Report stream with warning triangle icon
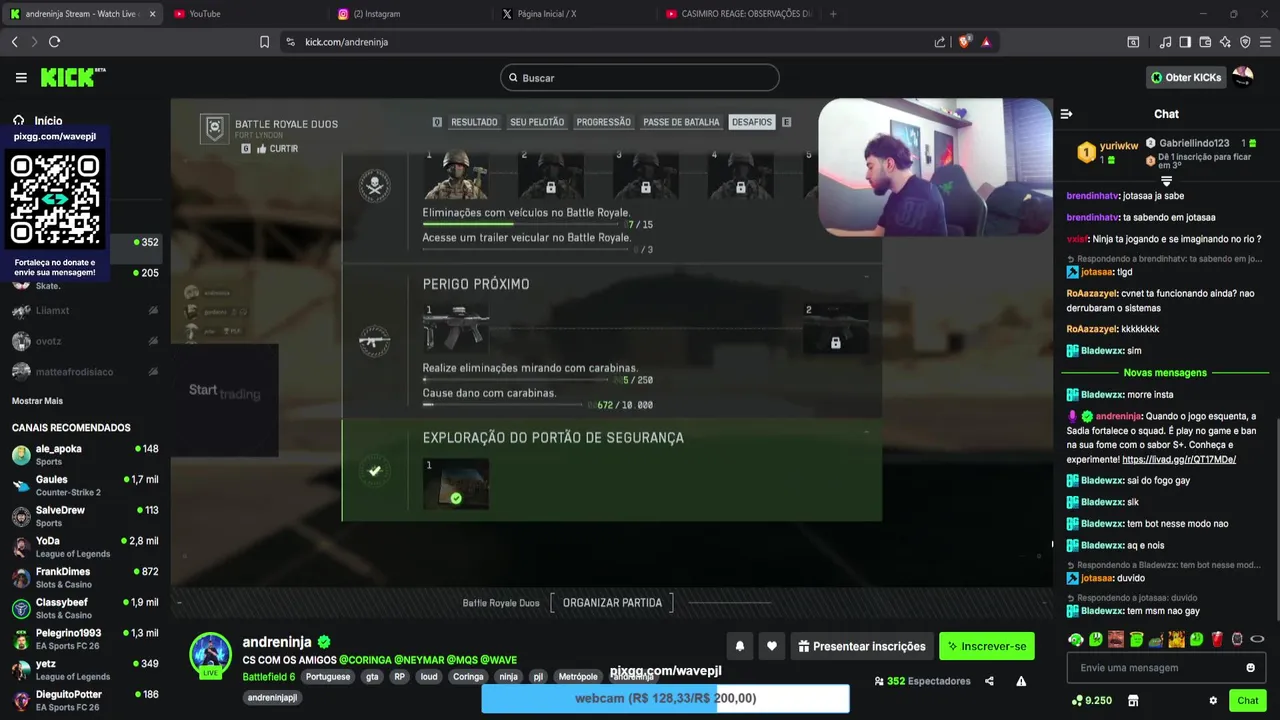Image resolution: width=1280 pixels, height=720 pixels. pos(1021,681)
